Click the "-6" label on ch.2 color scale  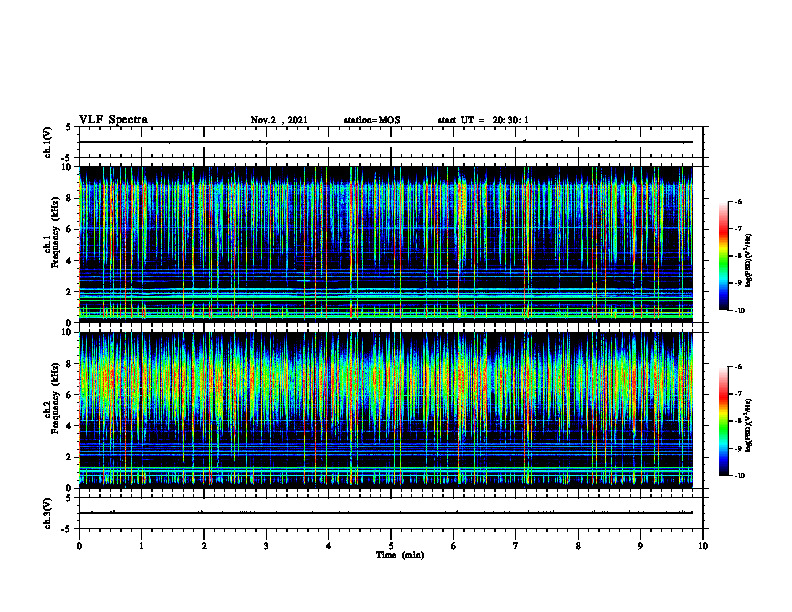[x=738, y=367]
